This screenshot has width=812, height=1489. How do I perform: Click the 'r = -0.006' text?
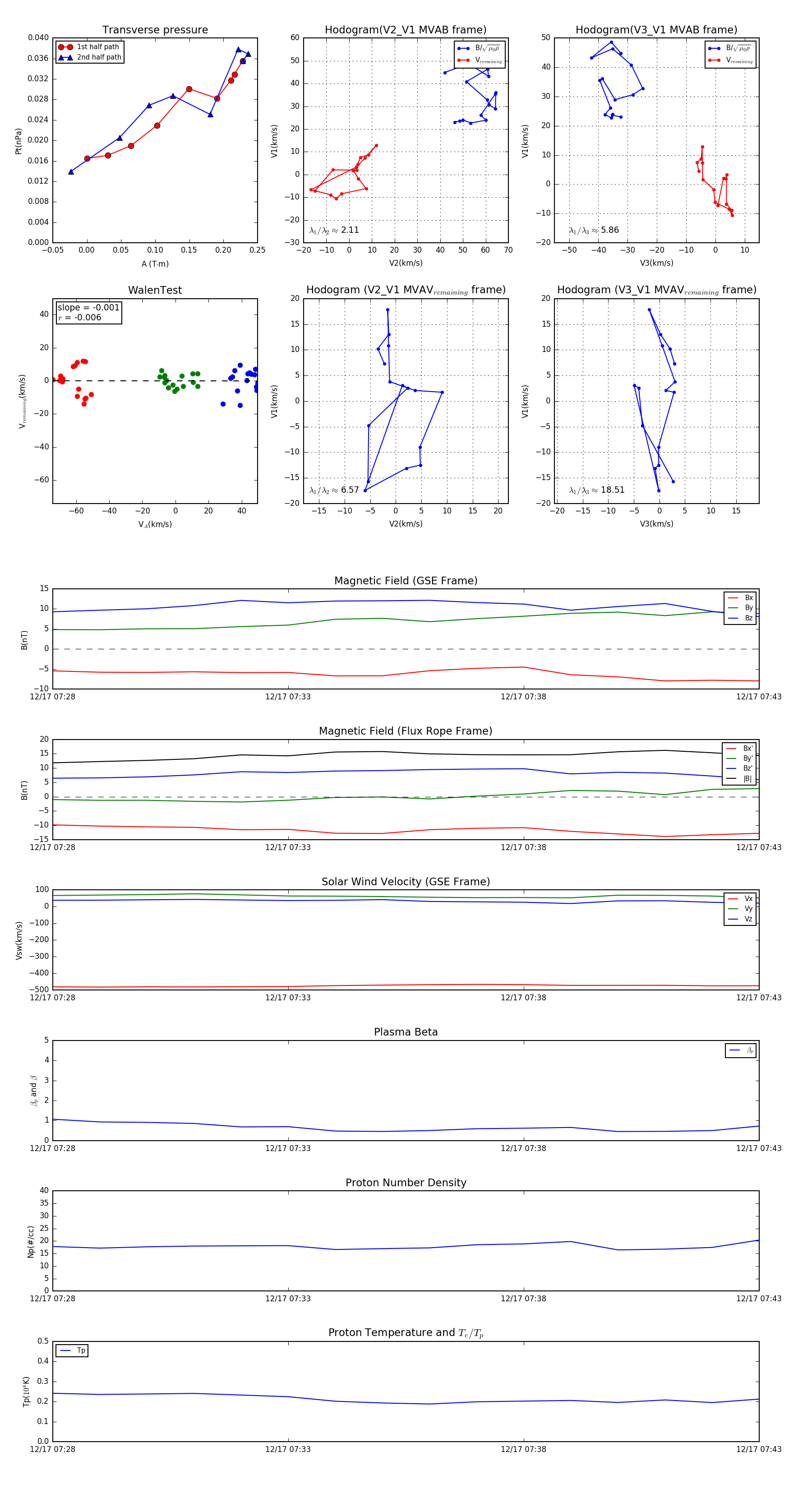(80, 317)
